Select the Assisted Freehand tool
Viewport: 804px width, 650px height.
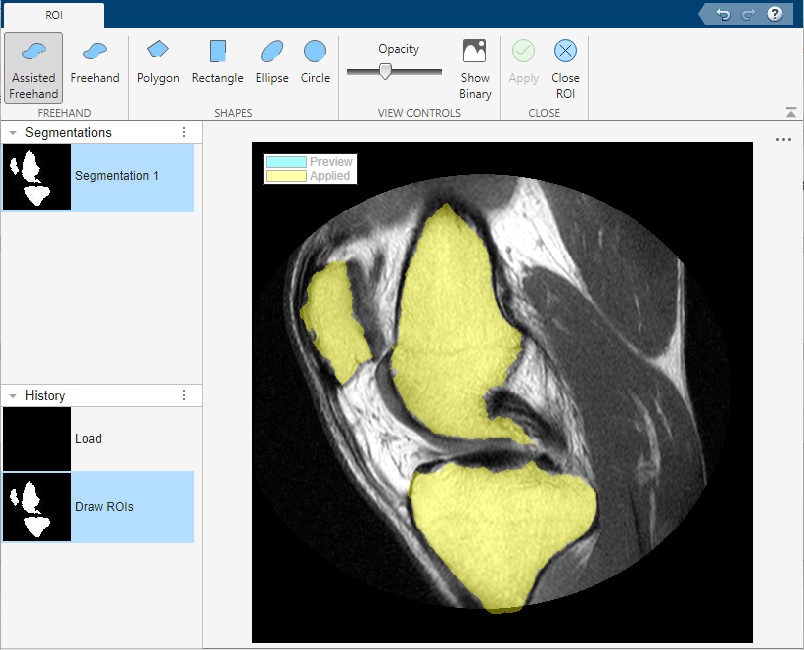[x=34, y=69]
